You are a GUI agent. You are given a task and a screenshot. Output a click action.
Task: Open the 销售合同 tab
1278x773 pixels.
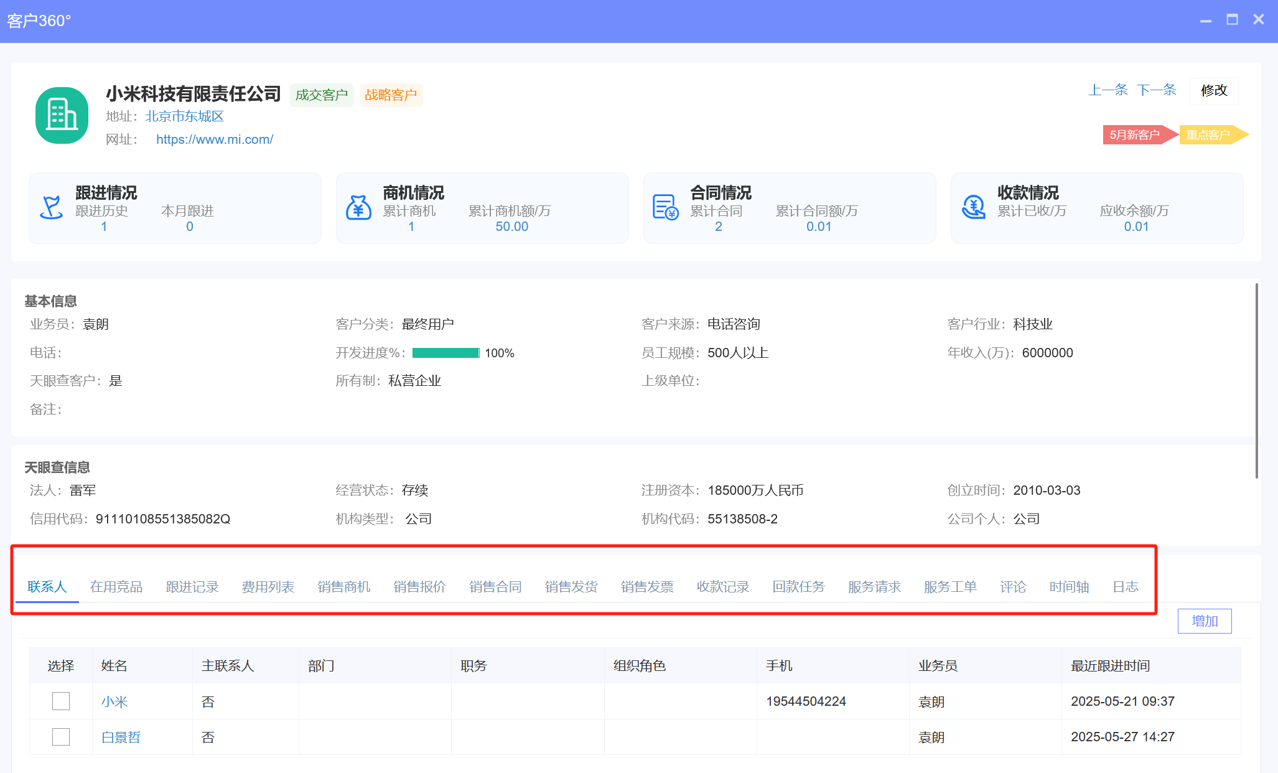pos(496,587)
